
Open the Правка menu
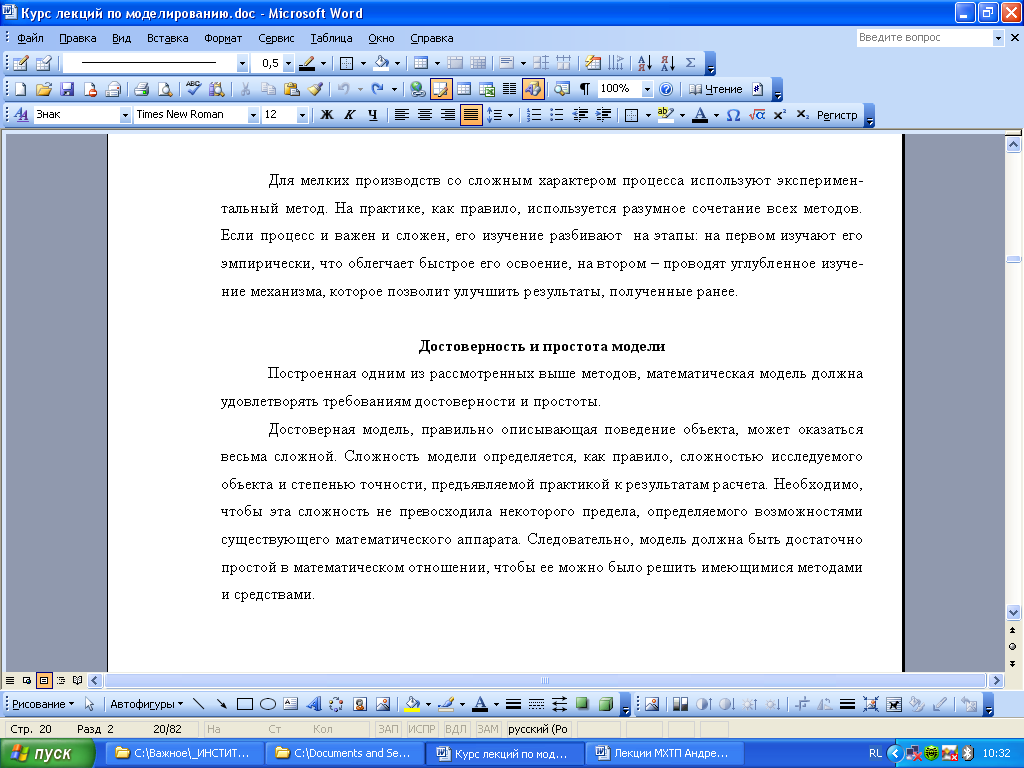(x=78, y=38)
